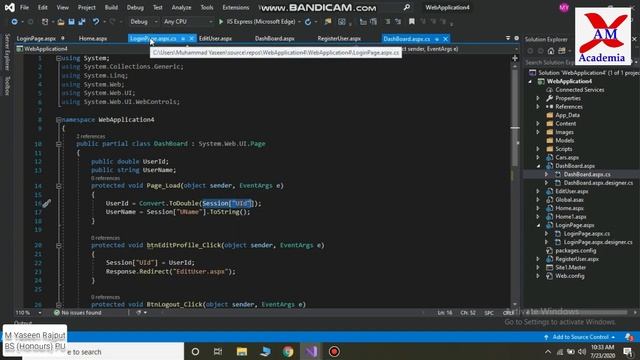640x360 pixels.
Task: Click the Redo toolbar icon
Action: [x=113, y=22]
